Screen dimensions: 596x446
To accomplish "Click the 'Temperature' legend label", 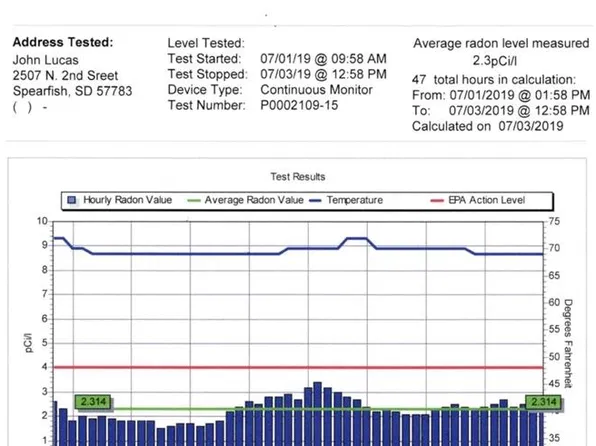I will (355, 200).
